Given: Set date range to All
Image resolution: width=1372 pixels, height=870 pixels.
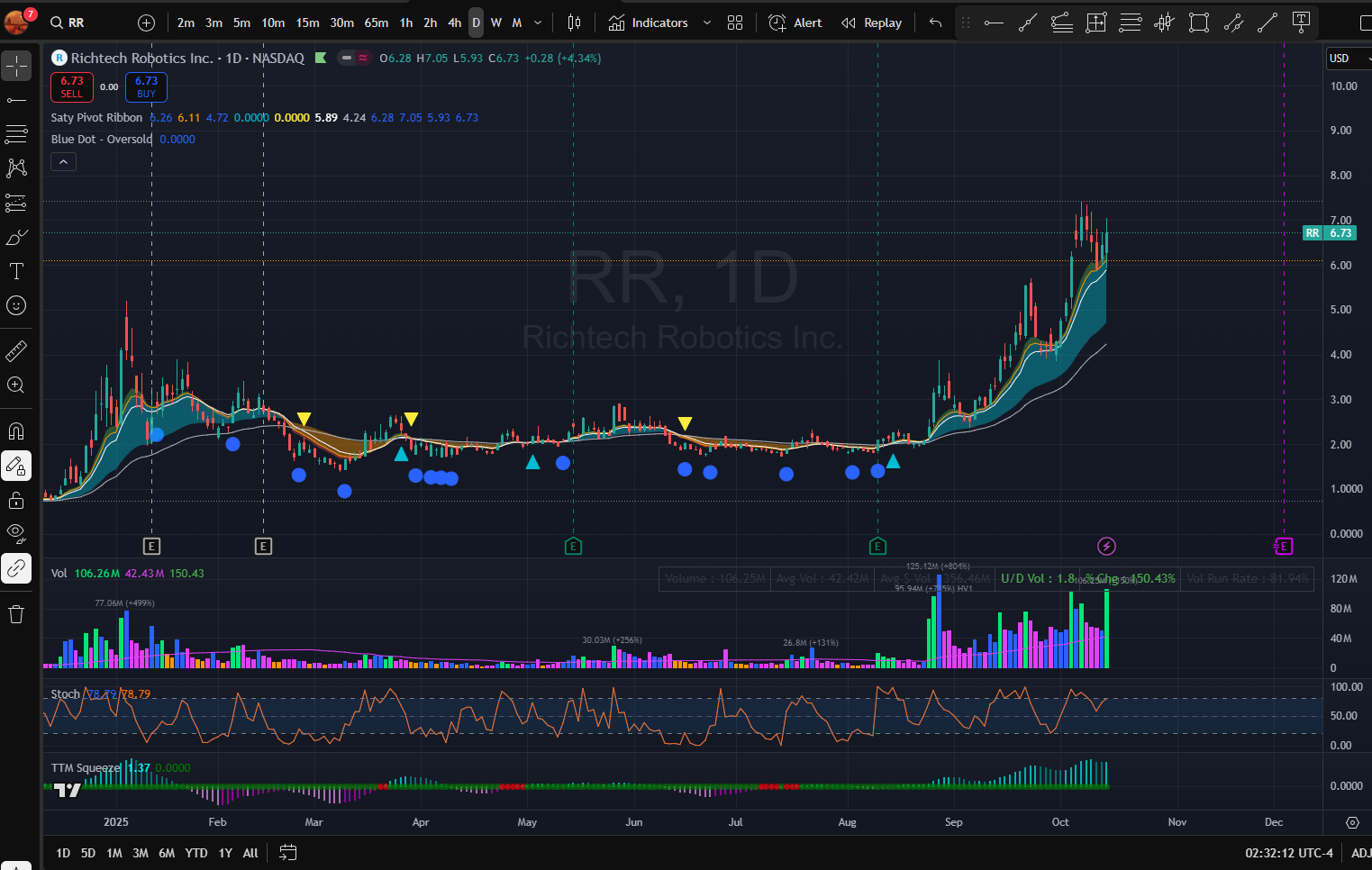Looking at the screenshot, I should pos(250,853).
